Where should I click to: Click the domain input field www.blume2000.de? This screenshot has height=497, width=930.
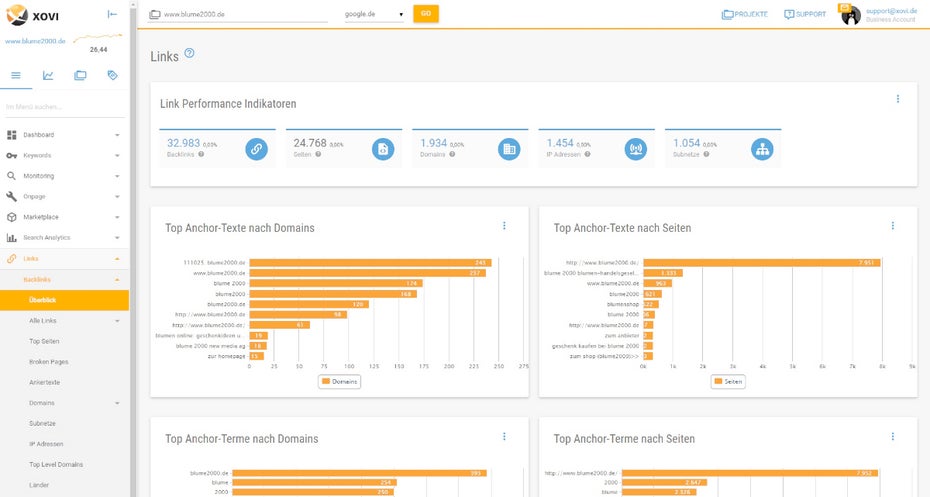pos(238,14)
